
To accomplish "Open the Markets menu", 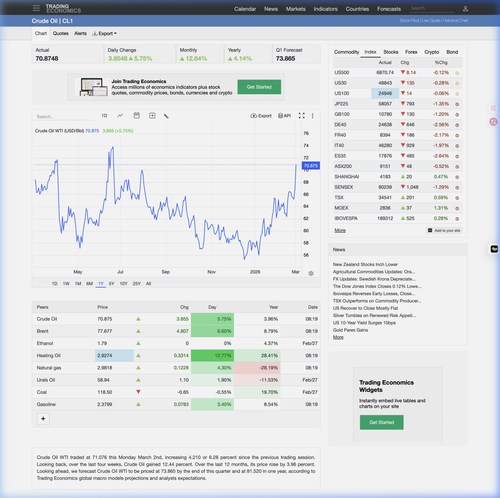I will tap(296, 9).
